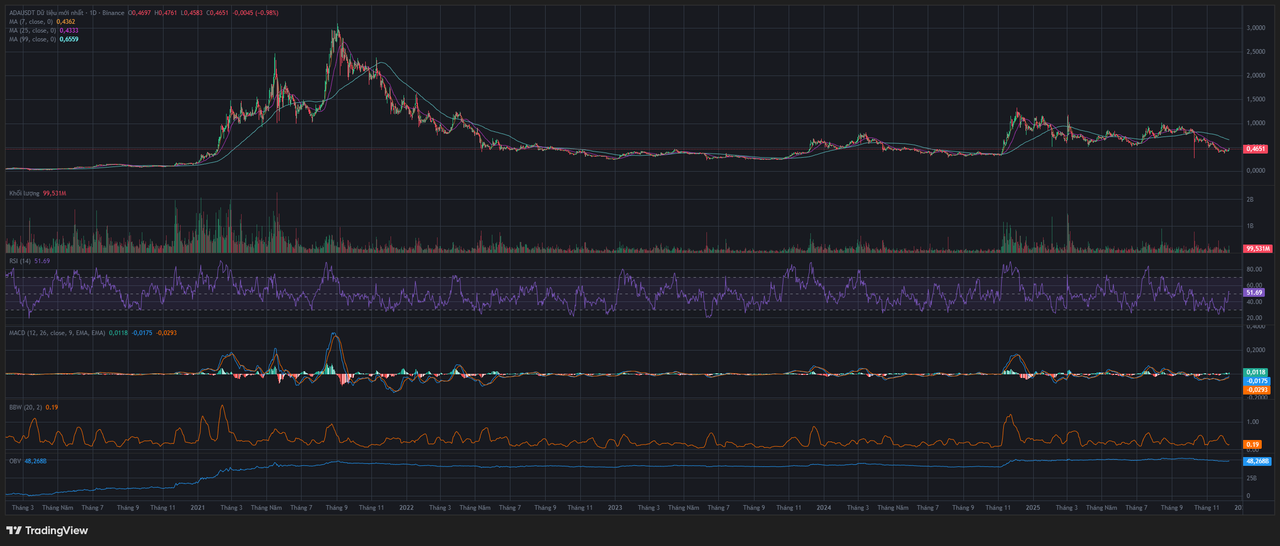The width and height of the screenshot is (1280, 546).
Task: Select the RSI (14) indicator legend
Action: pyautogui.click(x=20, y=260)
